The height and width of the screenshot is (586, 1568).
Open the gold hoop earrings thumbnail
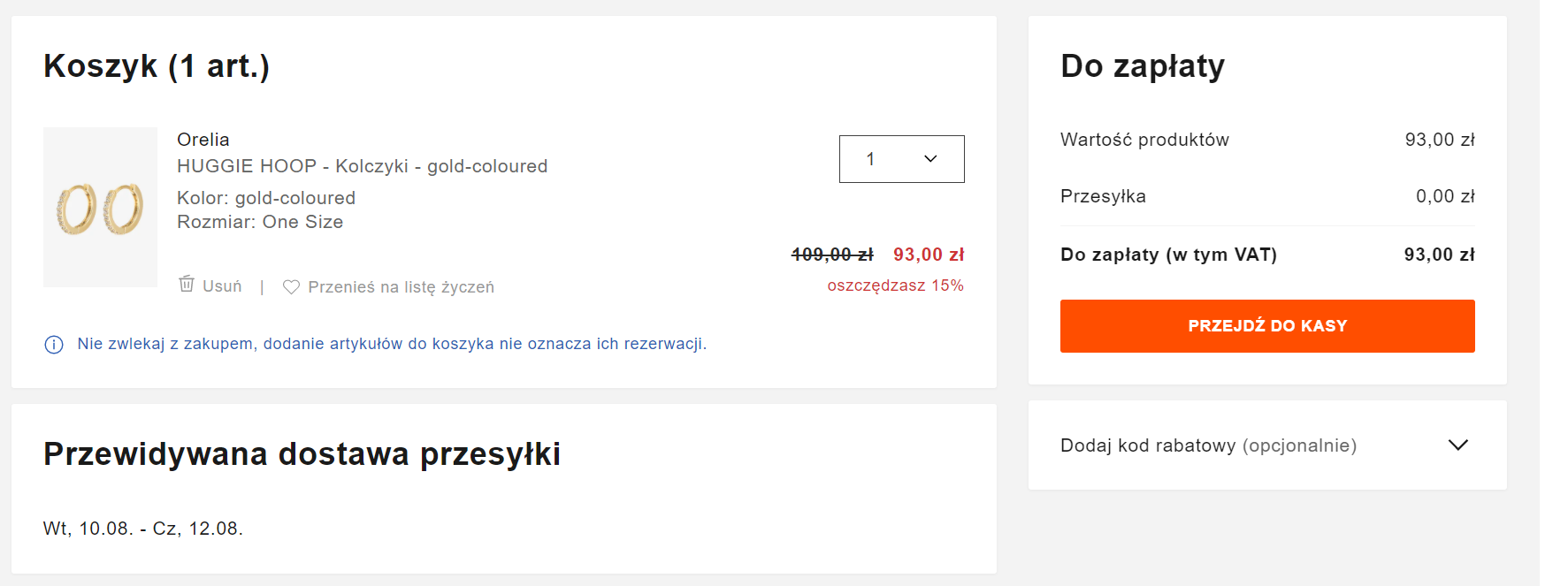pyautogui.click(x=100, y=208)
